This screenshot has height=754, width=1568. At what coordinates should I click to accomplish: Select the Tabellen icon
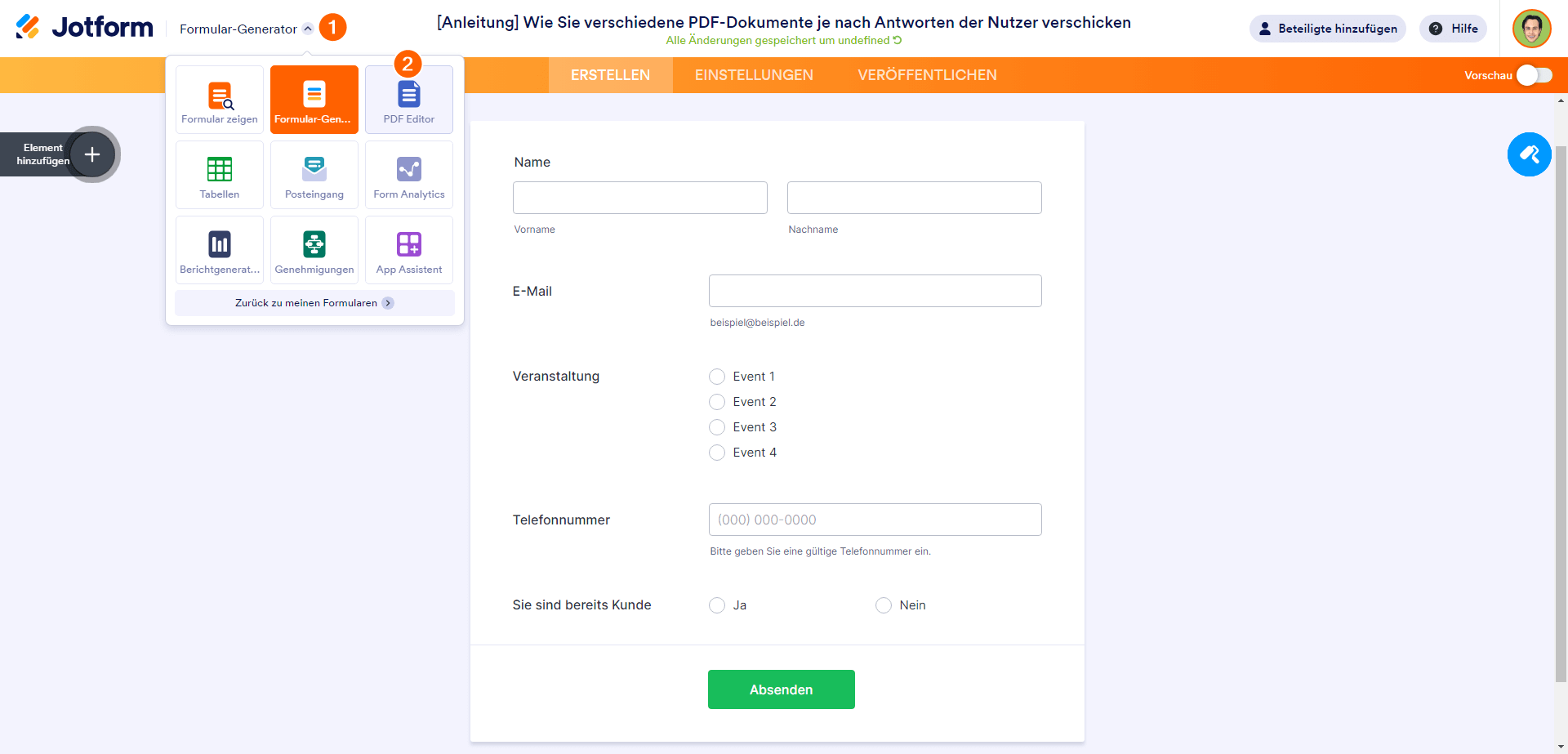click(219, 174)
